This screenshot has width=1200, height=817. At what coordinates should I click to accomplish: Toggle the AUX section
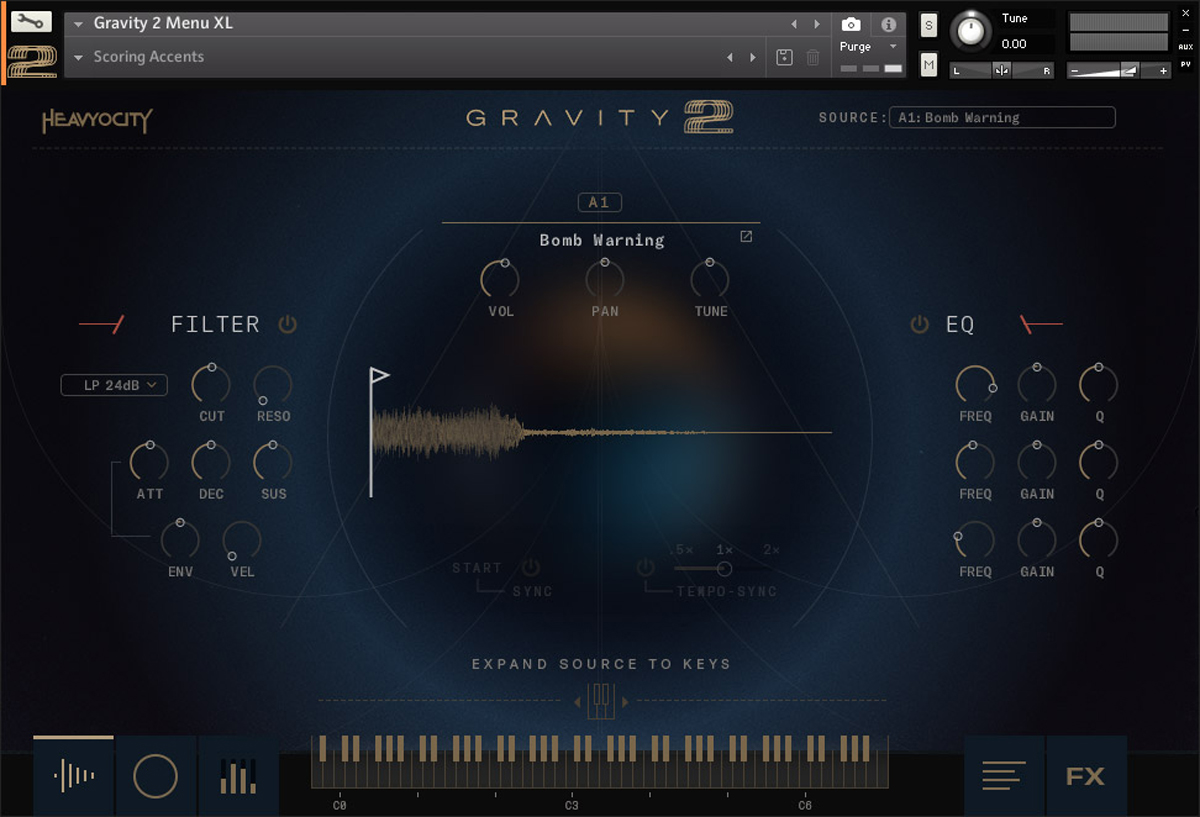click(x=1186, y=47)
